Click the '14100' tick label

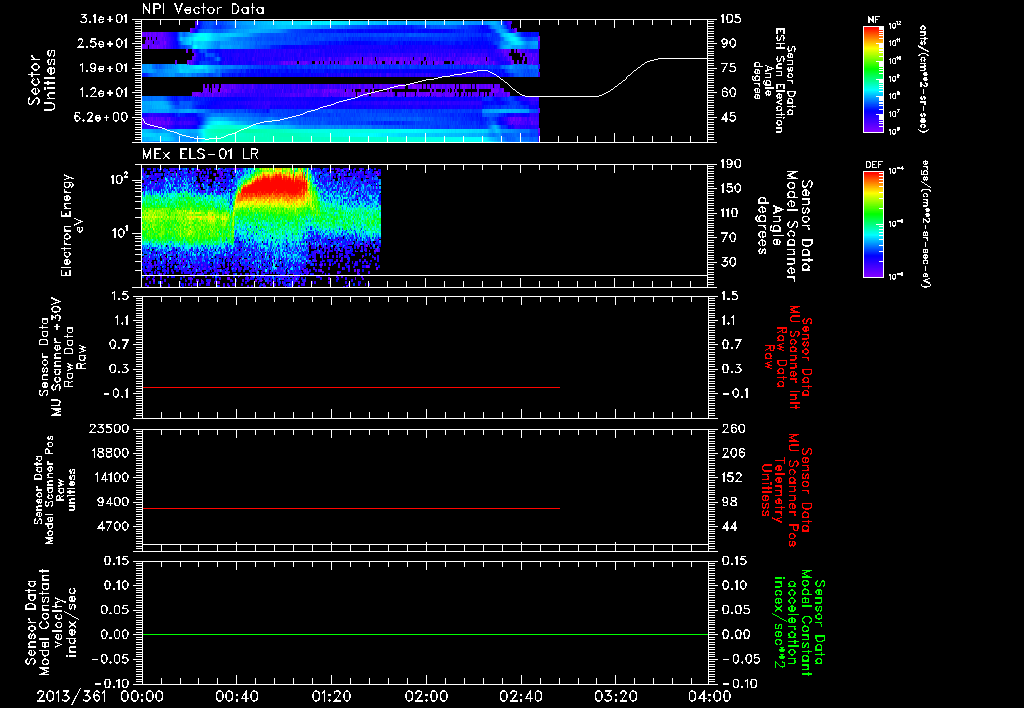point(110,477)
